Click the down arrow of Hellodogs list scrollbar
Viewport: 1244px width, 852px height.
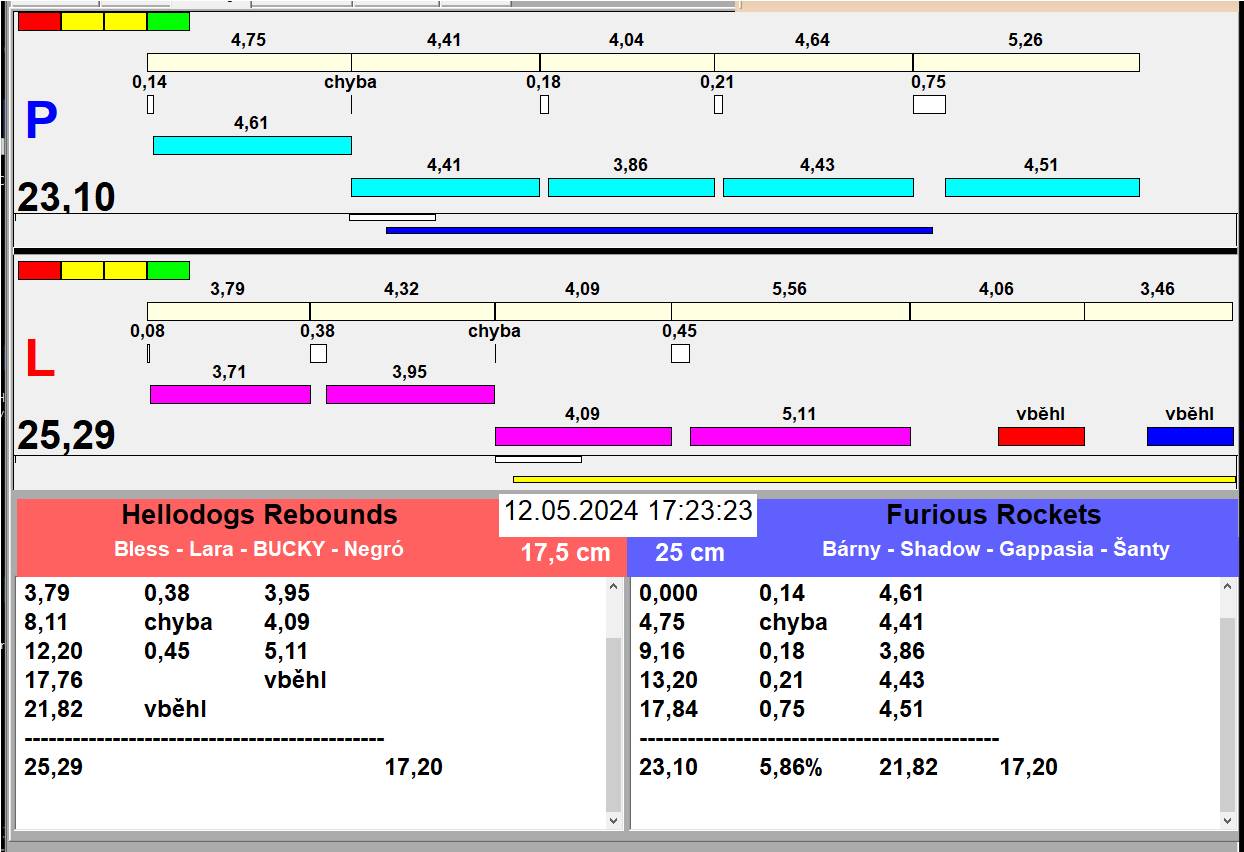click(x=614, y=820)
